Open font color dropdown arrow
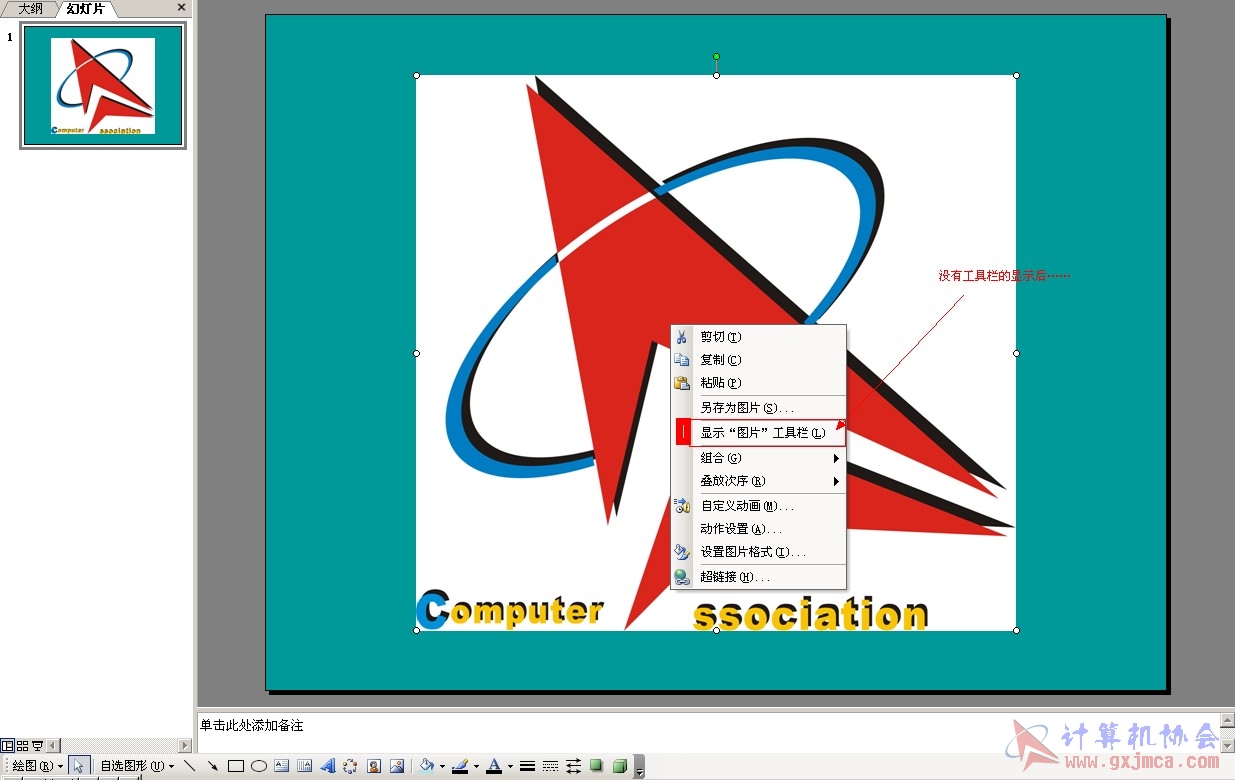Viewport: 1235px width, 780px height. coord(510,767)
